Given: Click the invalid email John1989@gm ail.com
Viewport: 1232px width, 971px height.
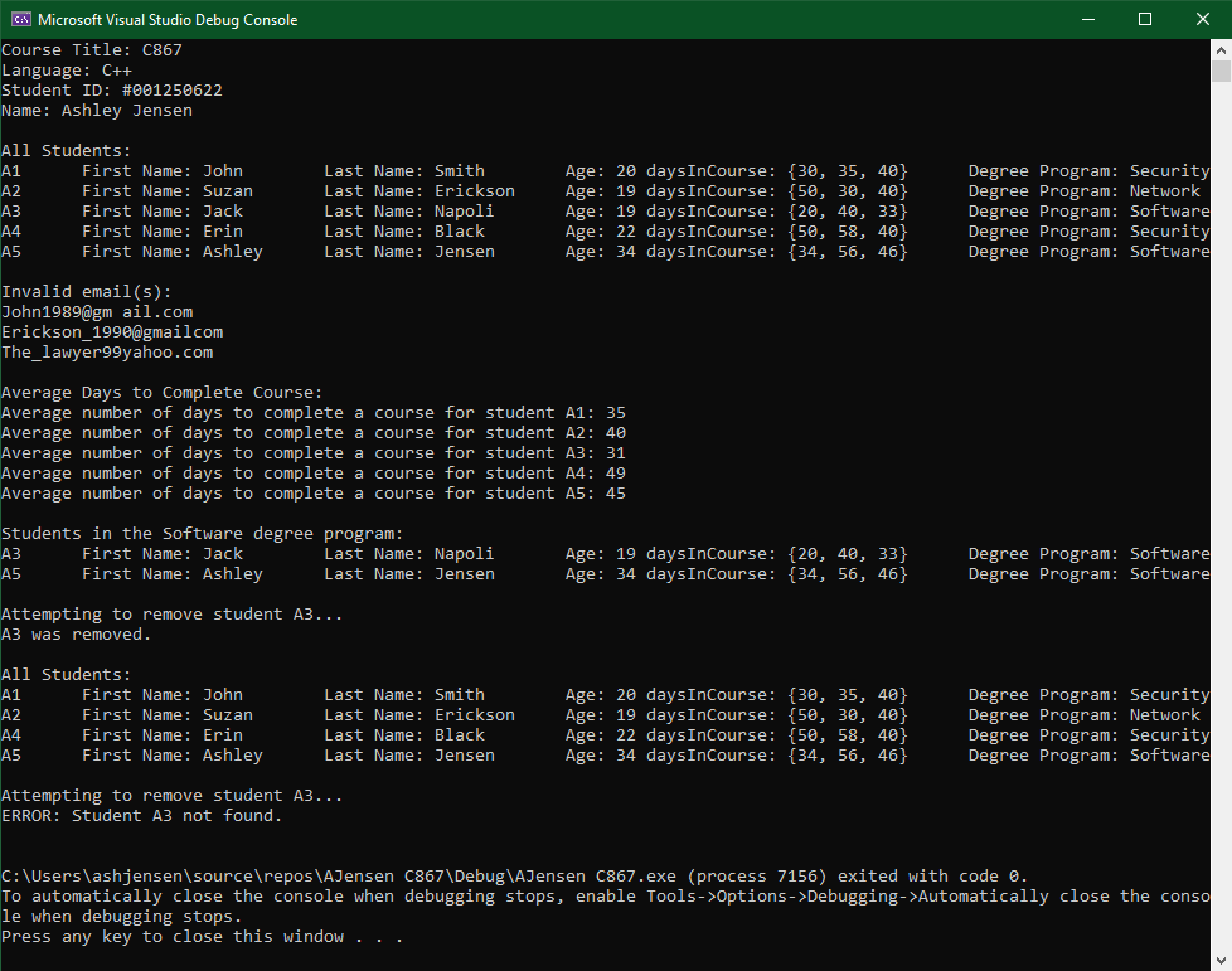Looking at the screenshot, I should click(x=96, y=311).
